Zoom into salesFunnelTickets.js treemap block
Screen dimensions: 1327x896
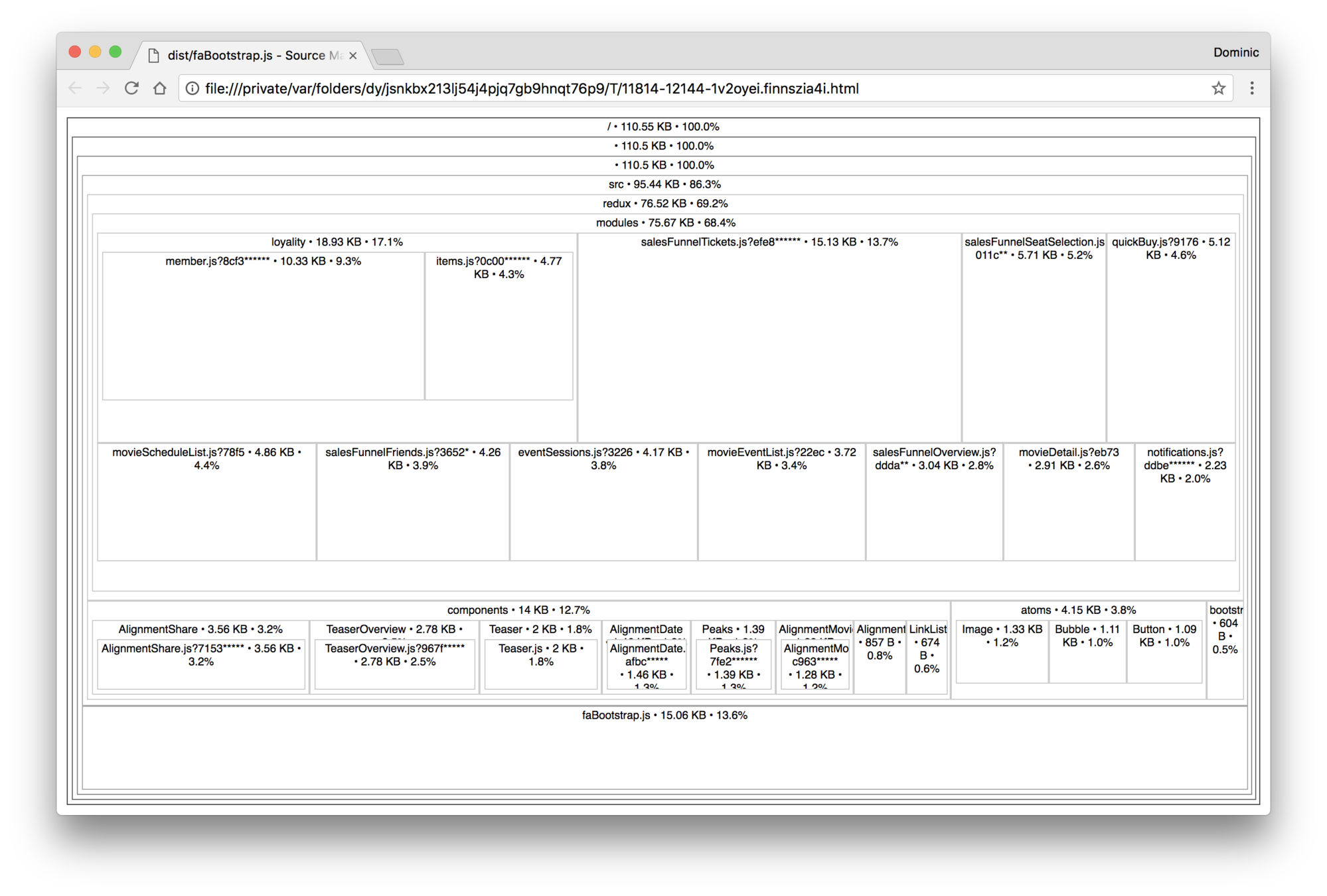click(x=769, y=338)
